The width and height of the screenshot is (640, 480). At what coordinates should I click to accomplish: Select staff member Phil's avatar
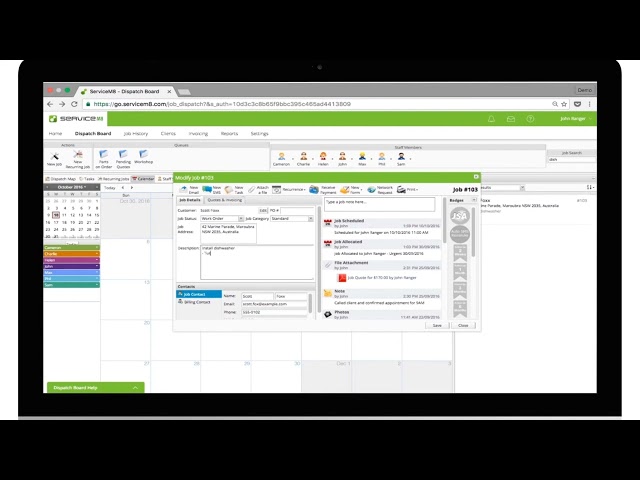point(382,156)
